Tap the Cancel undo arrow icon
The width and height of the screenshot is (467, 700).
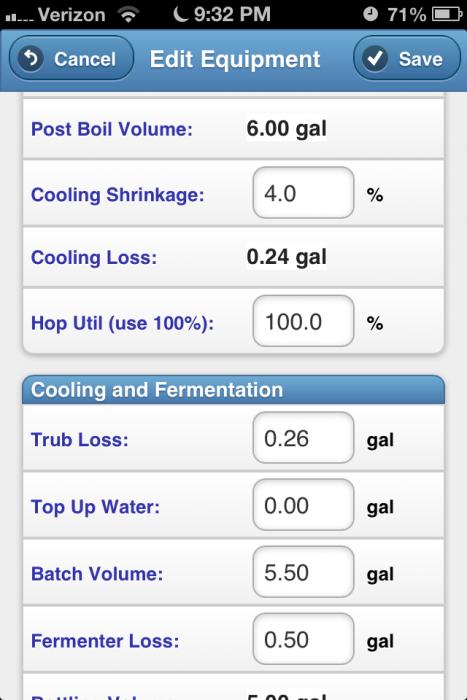[31, 58]
